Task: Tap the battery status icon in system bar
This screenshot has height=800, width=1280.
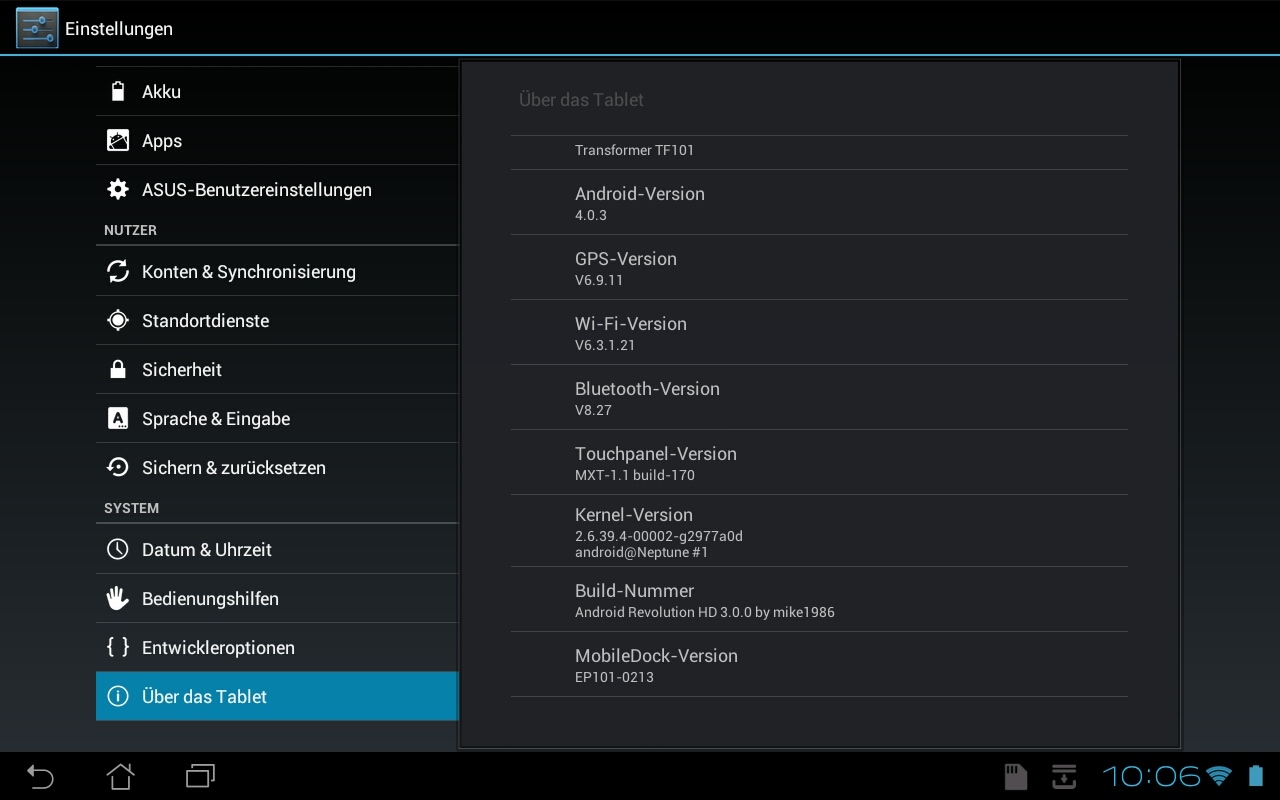Action: 1256,776
